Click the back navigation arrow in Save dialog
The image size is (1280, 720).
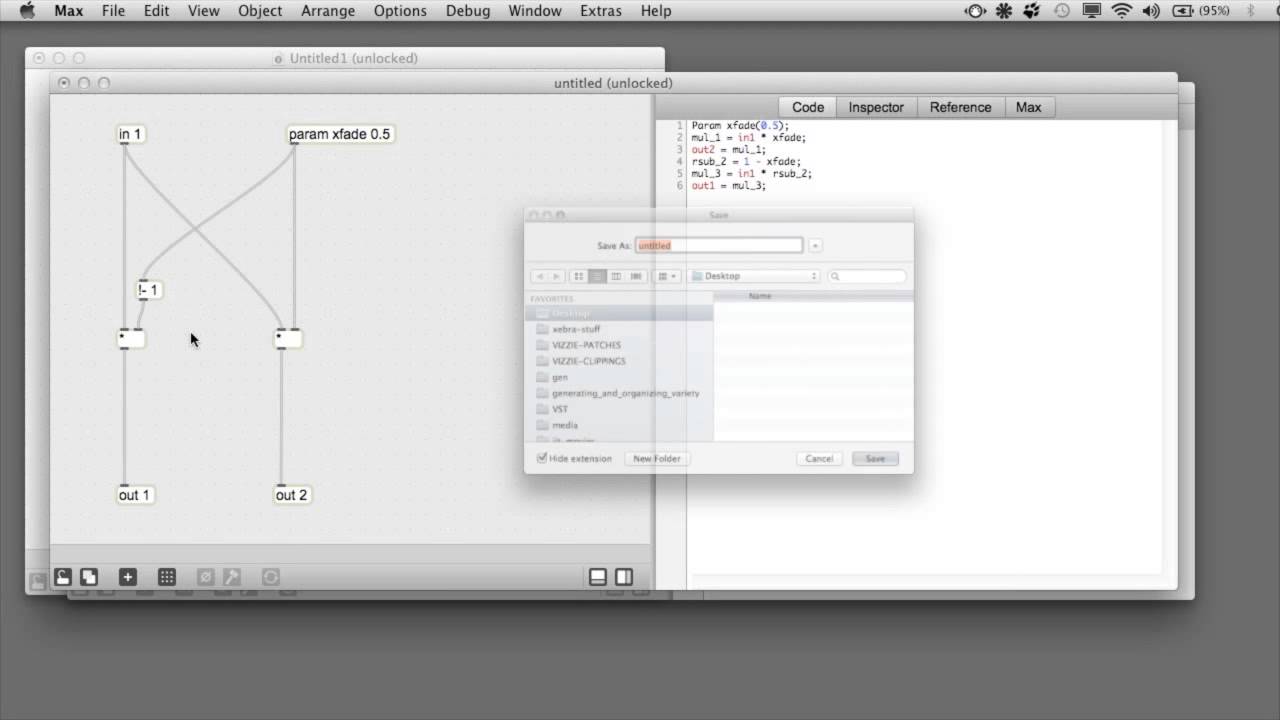540,276
